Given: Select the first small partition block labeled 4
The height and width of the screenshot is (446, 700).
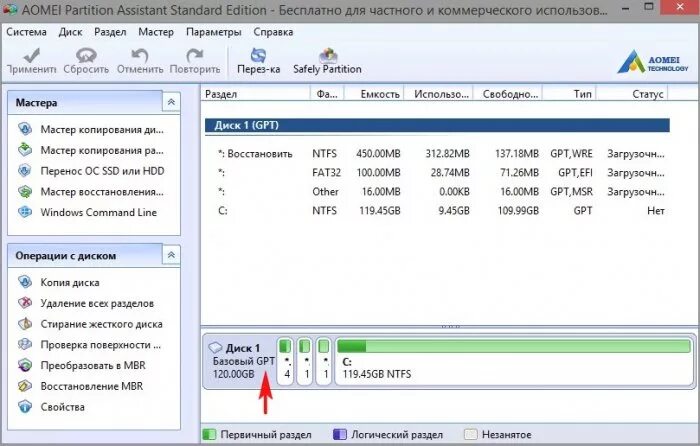Looking at the screenshot, I should (x=286, y=361).
